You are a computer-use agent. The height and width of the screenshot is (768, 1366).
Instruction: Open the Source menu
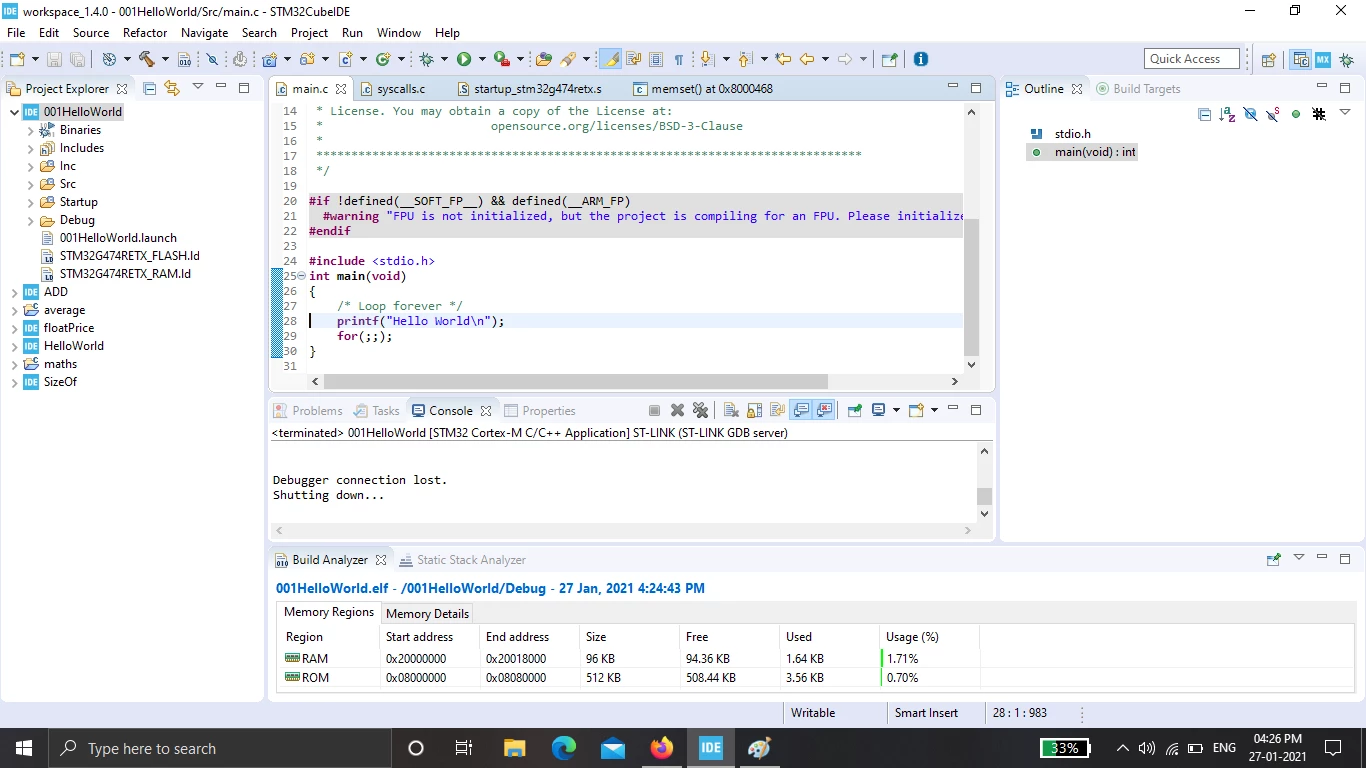[x=91, y=33]
